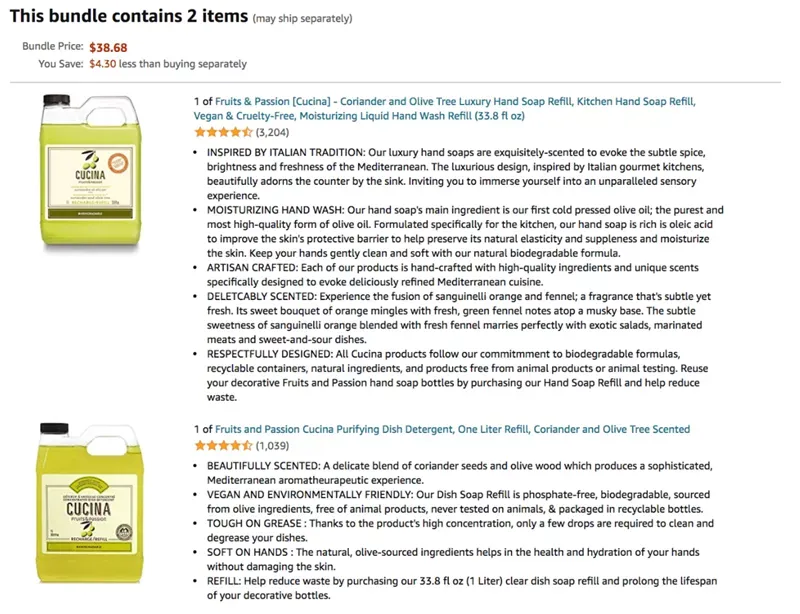Click the 'INSPIRED BY ITALIAN TRADITION' bullet text
Viewport: 800px width, 614px height.
(456, 174)
